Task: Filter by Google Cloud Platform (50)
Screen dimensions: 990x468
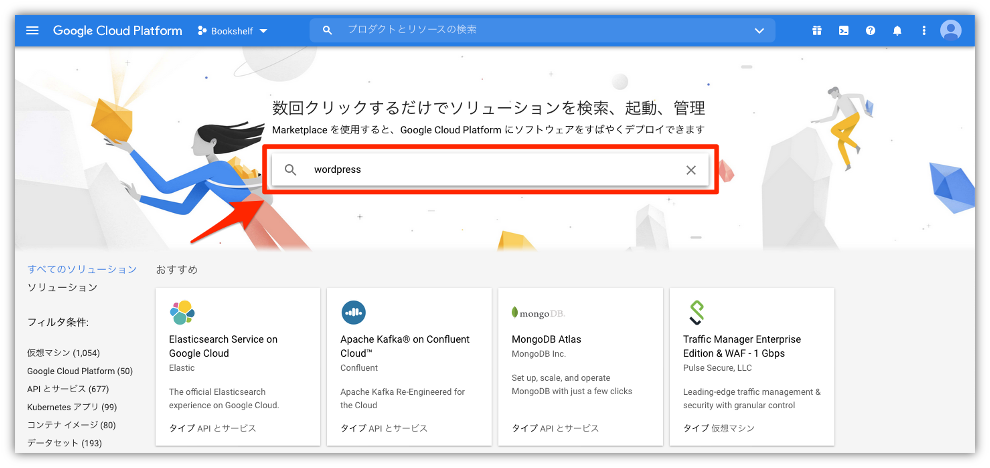Action: [80, 371]
